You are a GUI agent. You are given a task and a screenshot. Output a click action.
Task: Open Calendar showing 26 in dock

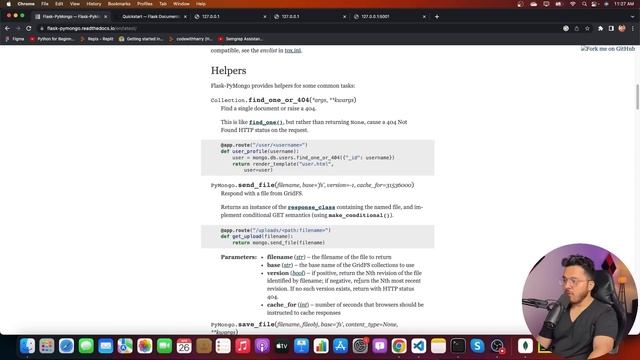(x=184, y=346)
